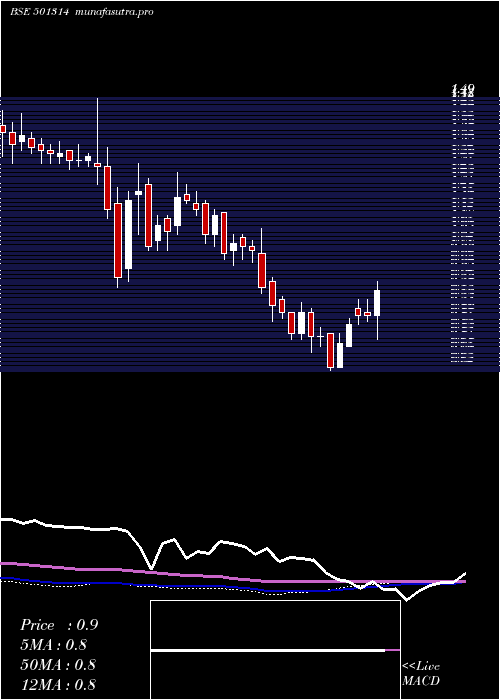Select the 5MA : 0.8 value
Viewport: 500px width, 700px height.
coord(54,645)
